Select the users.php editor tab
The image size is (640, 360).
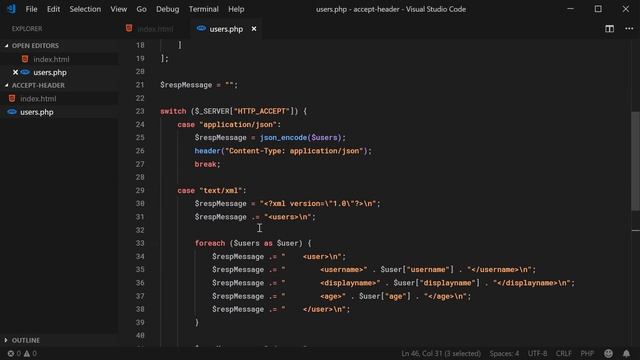pos(226,29)
